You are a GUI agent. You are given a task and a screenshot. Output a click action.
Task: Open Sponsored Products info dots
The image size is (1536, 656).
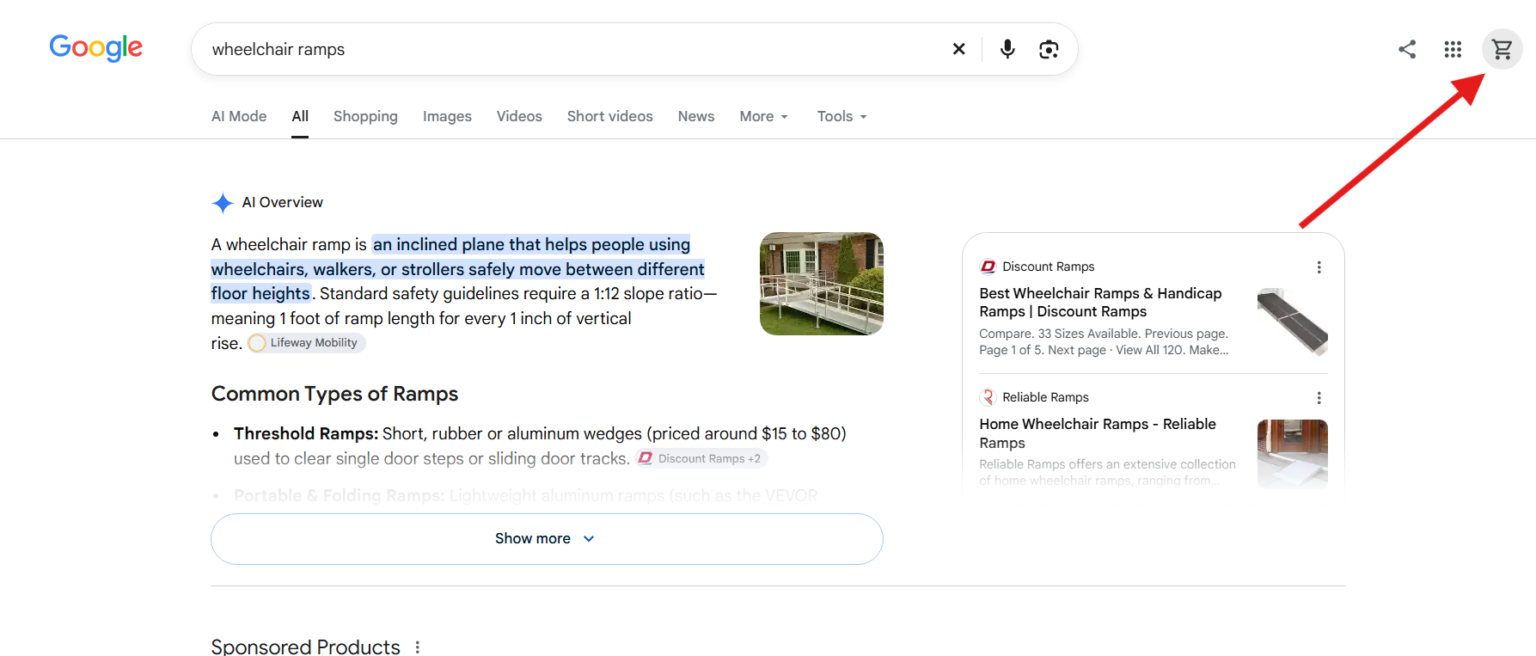pyautogui.click(x=418, y=647)
